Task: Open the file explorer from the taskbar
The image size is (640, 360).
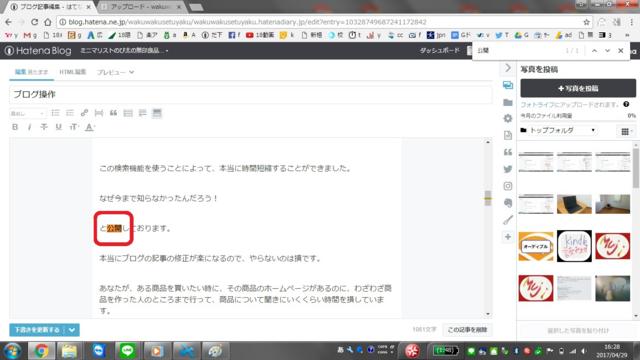Action: click(x=69, y=351)
